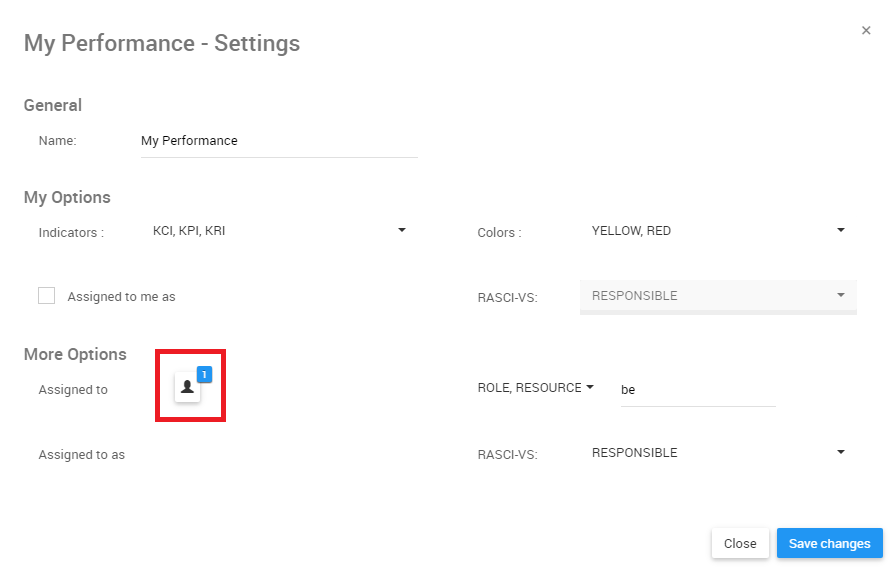
Task: Click the blue badge on the person icon
Action: click(x=204, y=374)
